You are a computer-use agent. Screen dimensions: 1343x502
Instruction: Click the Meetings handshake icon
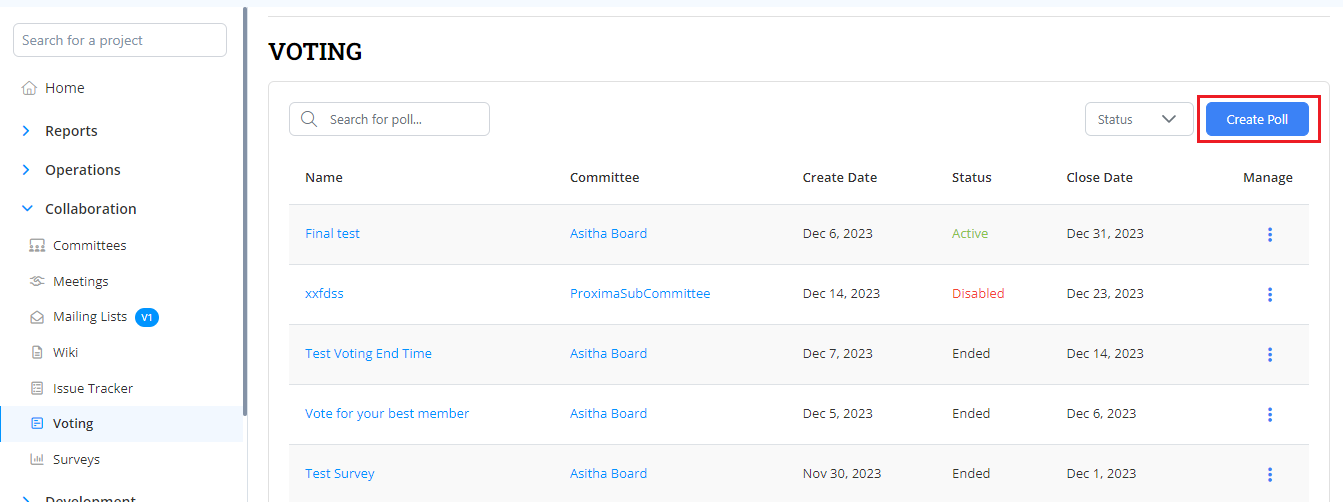point(37,282)
